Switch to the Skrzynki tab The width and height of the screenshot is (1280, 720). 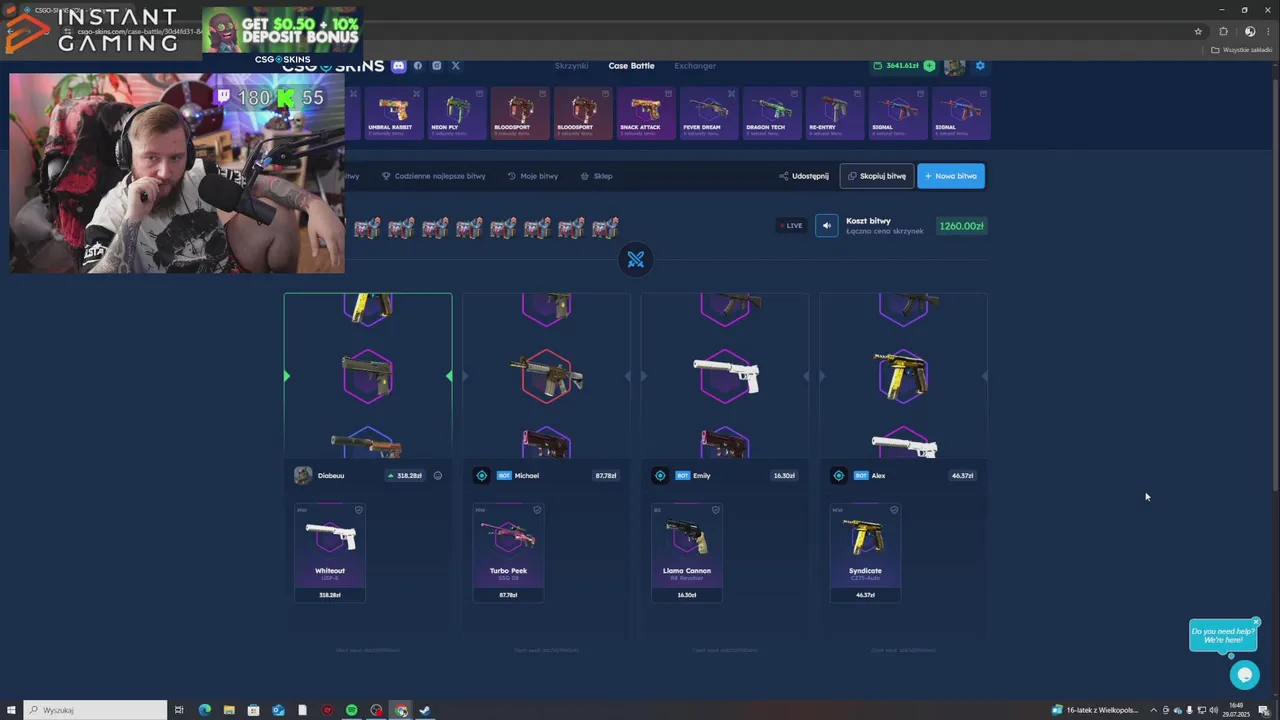(572, 66)
